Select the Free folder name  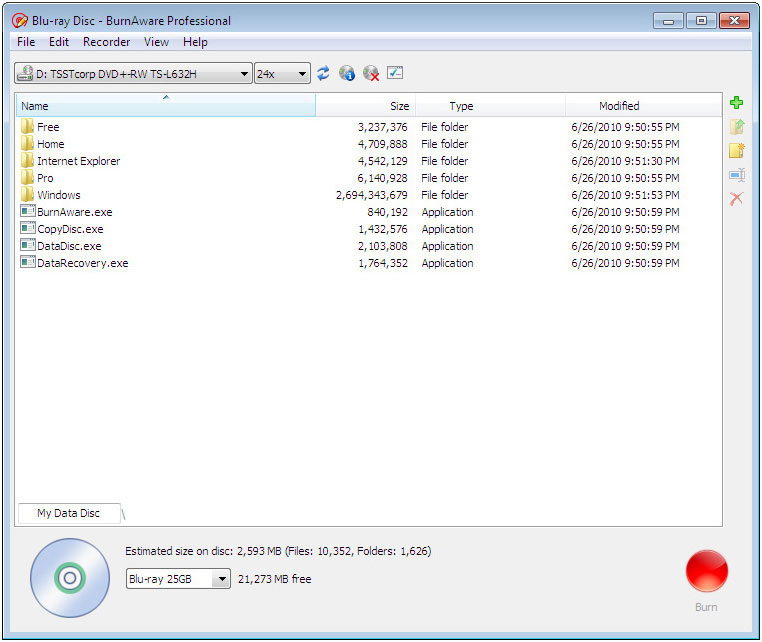48,127
